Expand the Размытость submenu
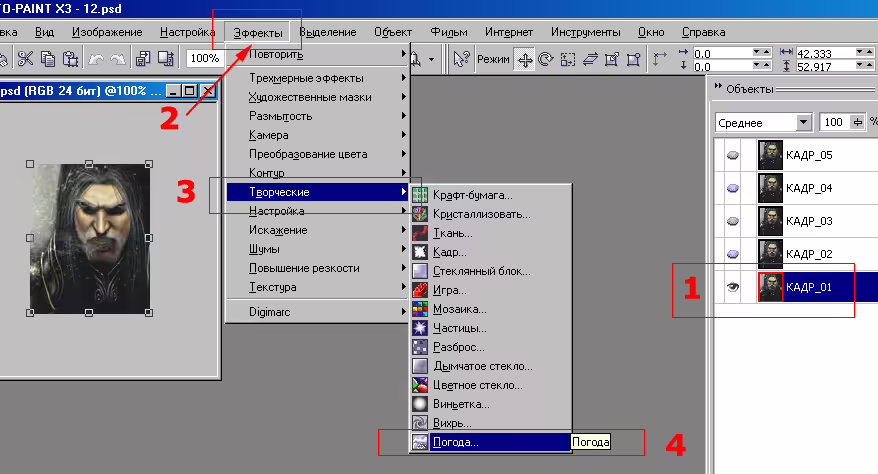Viewport: 878px width, 474px height. [x=317, y=116]
